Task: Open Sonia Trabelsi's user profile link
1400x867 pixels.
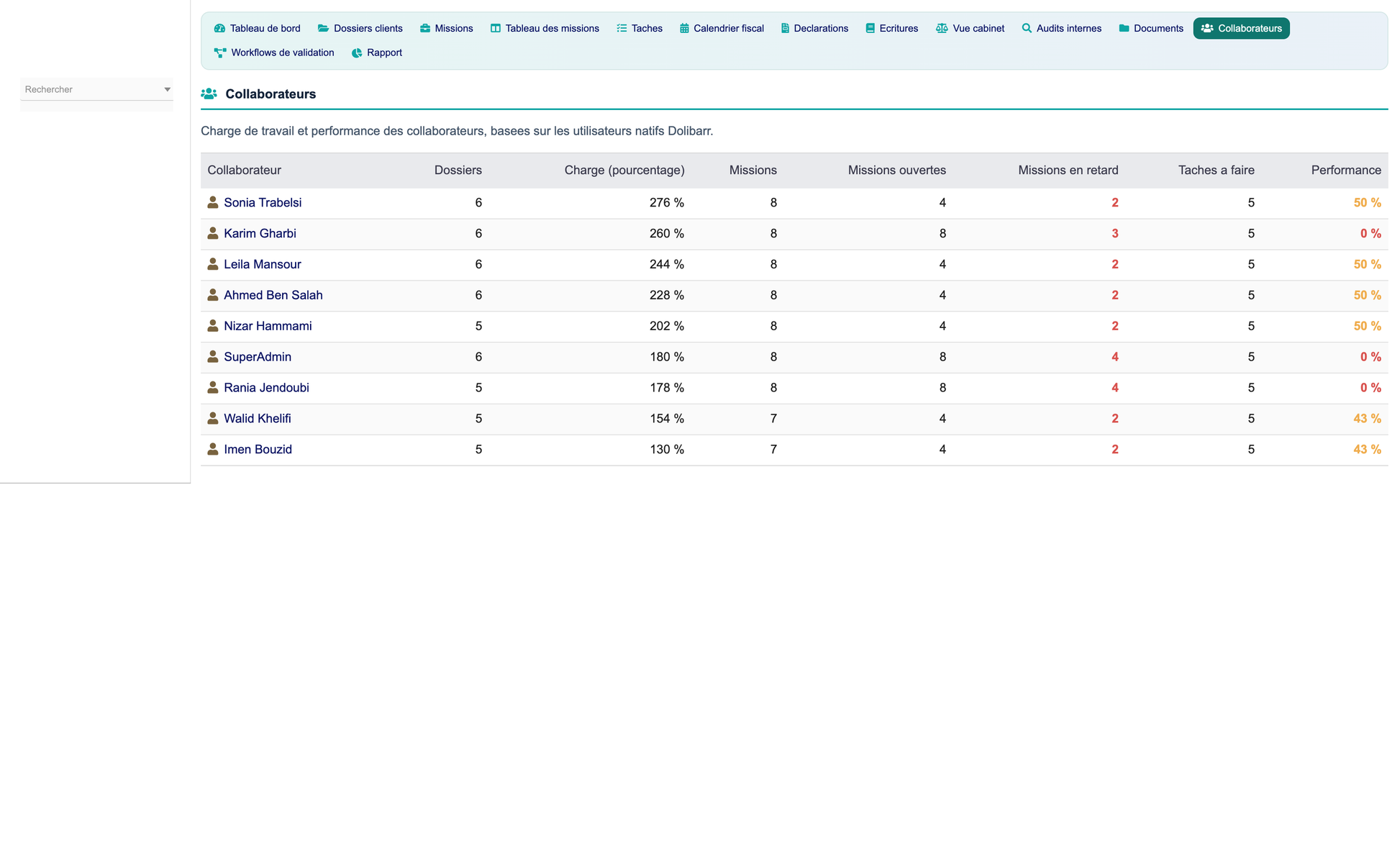Action: click(263, 203)
